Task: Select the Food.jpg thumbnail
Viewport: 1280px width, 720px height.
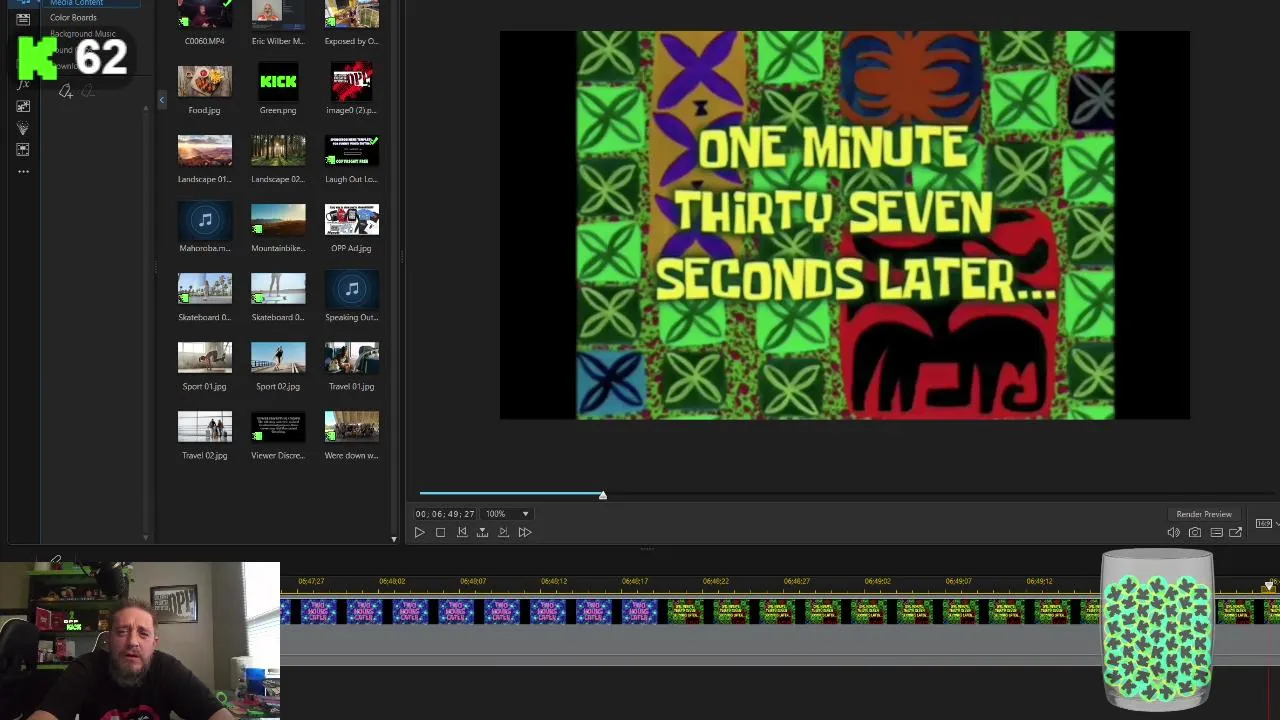Action: pyautogui.click(x=205, y=82)
